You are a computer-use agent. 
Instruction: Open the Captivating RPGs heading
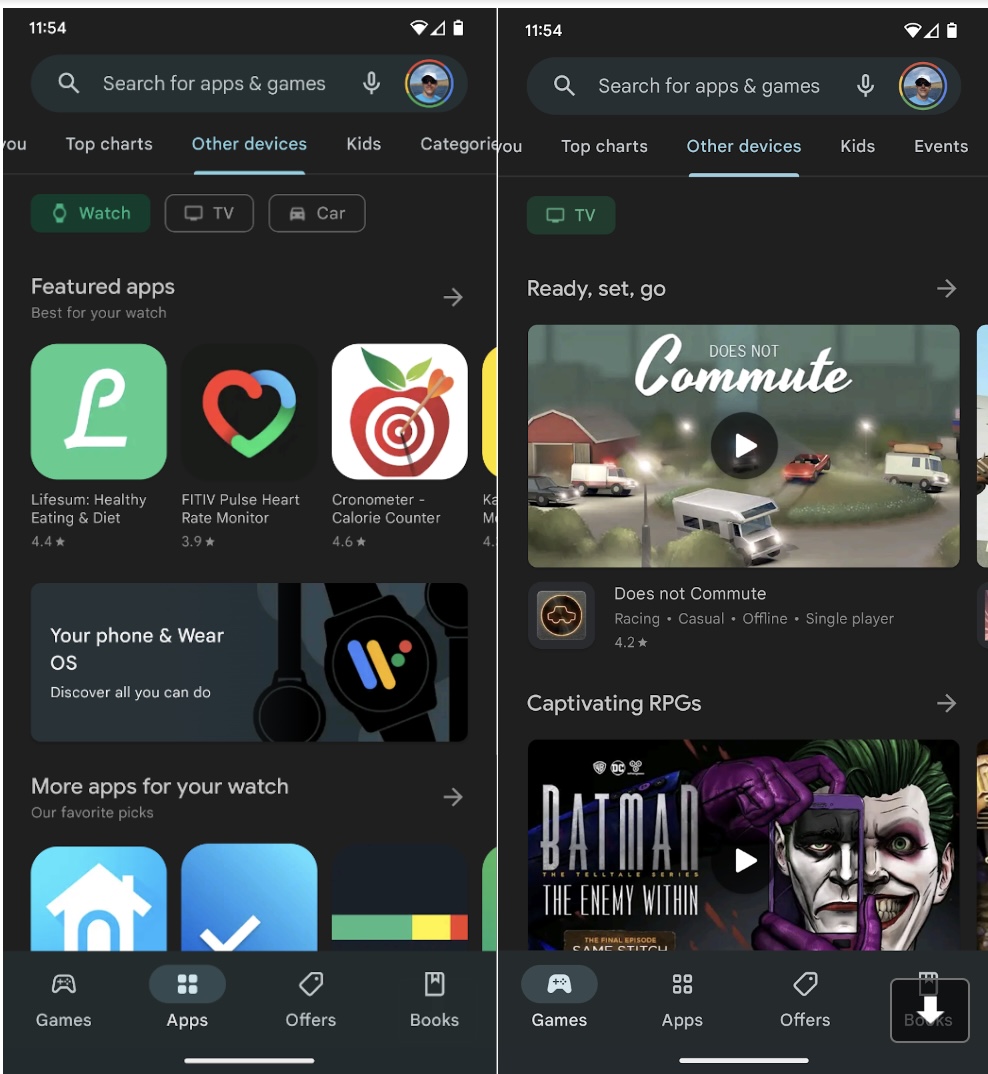pos(614,703)
